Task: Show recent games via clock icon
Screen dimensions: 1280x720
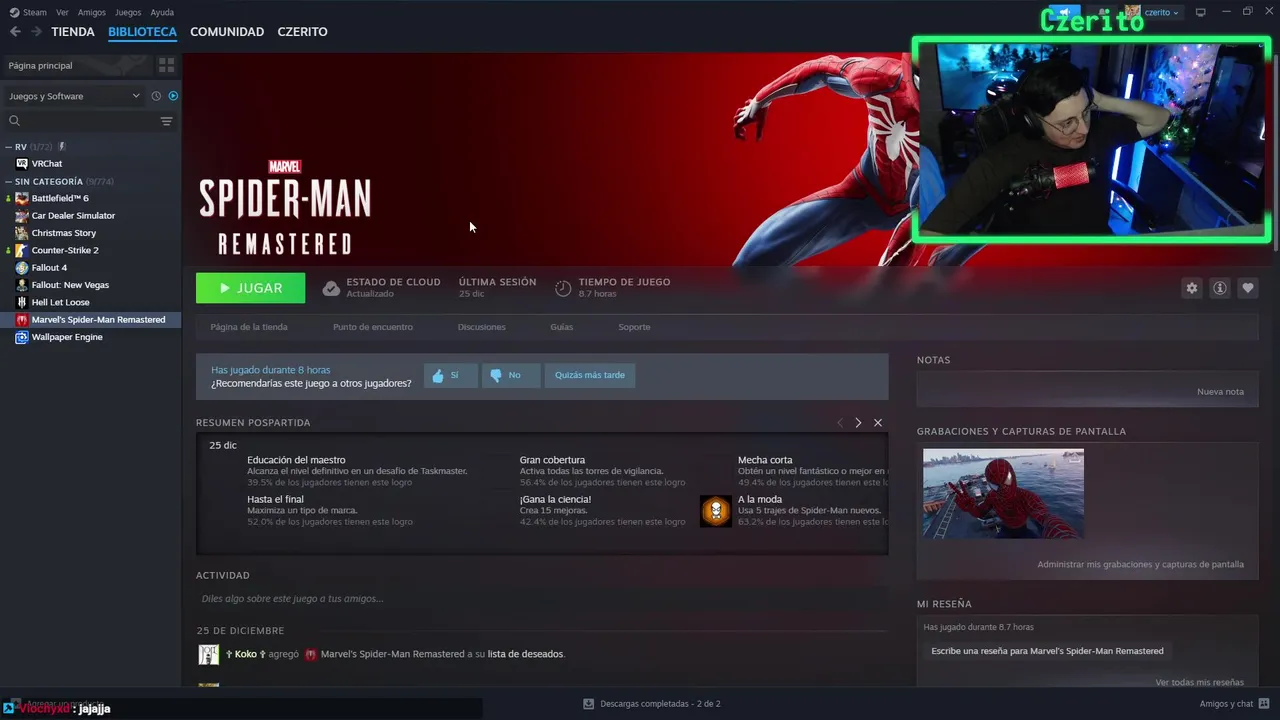Action: (156, 96)
